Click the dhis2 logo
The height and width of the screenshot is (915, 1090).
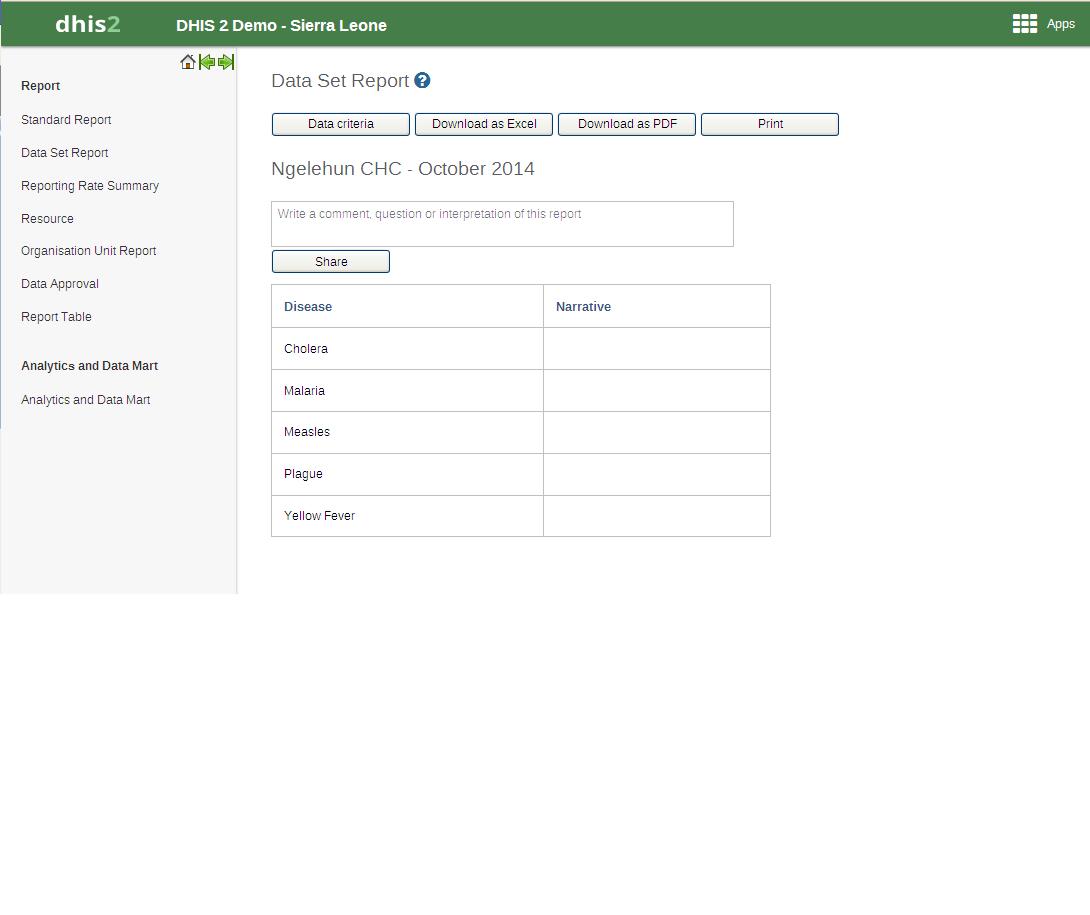(88, 24)
